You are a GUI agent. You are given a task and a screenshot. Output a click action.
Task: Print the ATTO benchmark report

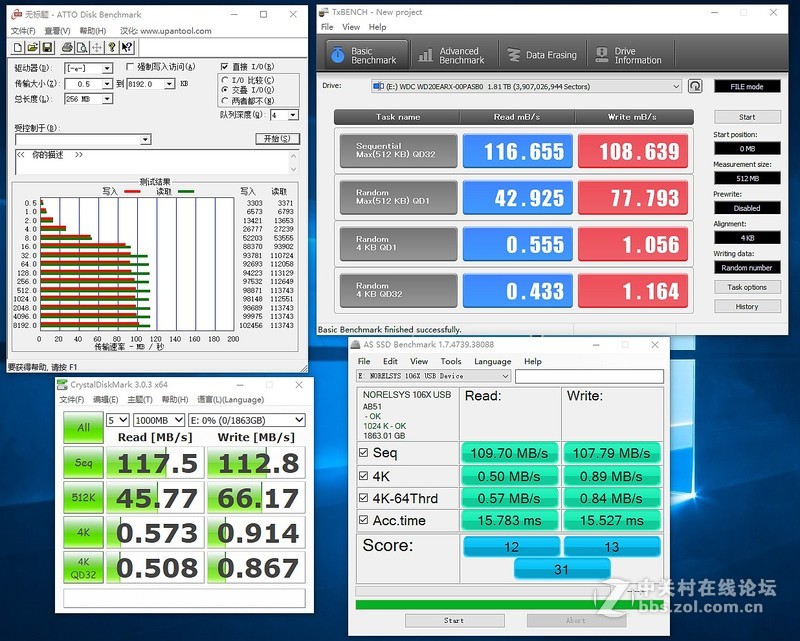point(69,46)
